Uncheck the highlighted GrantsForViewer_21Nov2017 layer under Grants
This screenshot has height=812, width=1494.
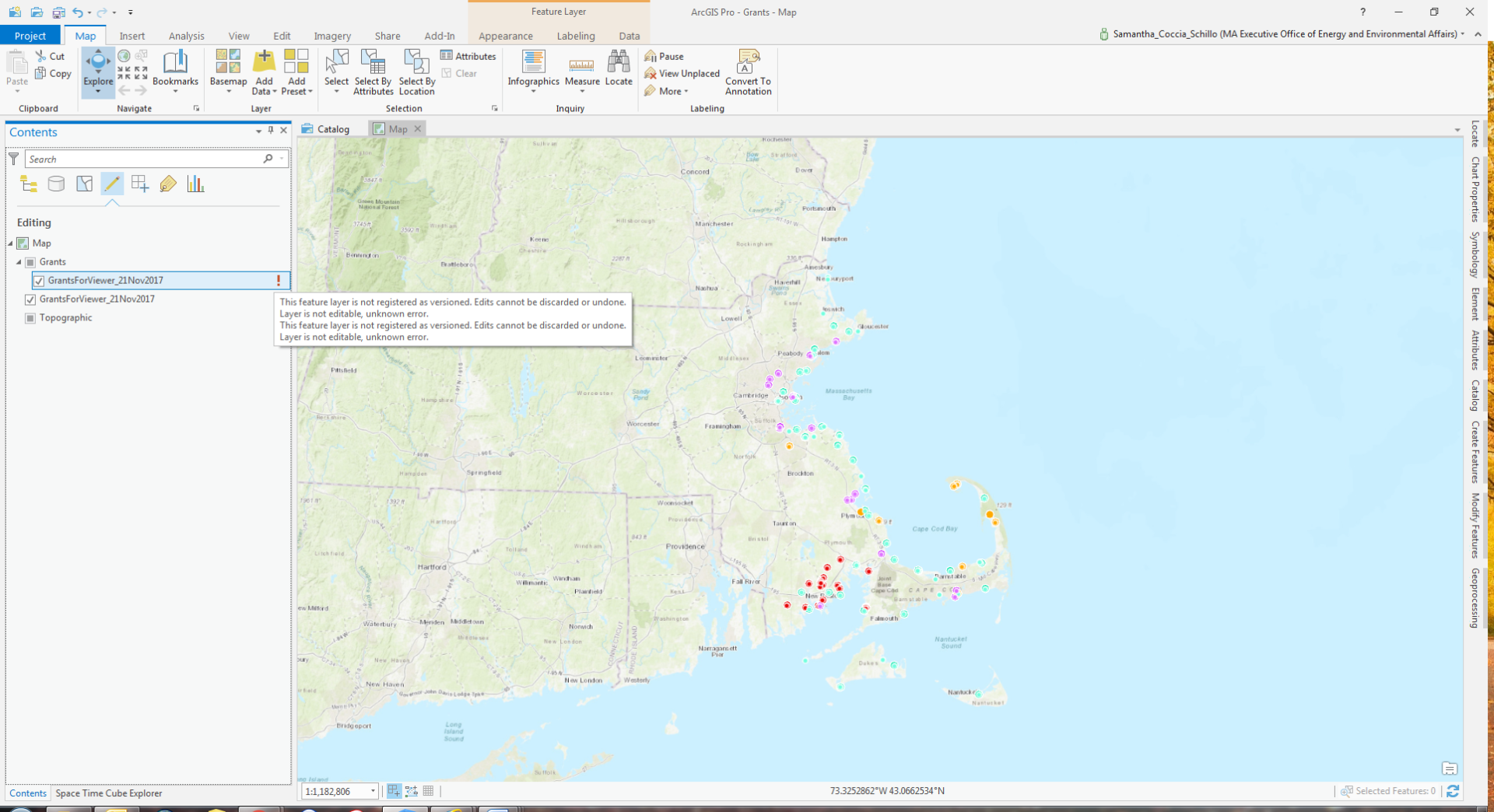pyautogui.click(x=39, y=281)
